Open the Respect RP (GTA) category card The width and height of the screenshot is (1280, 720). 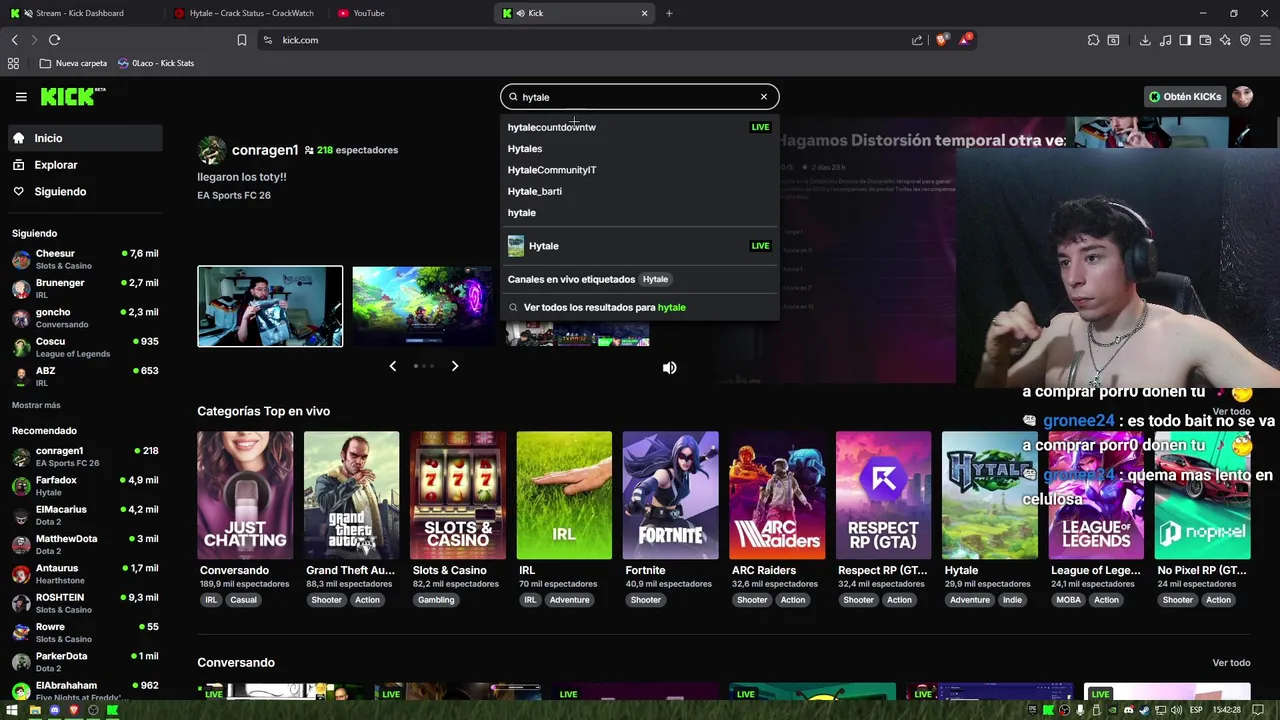pyautogui.click(x=883, y=495)
